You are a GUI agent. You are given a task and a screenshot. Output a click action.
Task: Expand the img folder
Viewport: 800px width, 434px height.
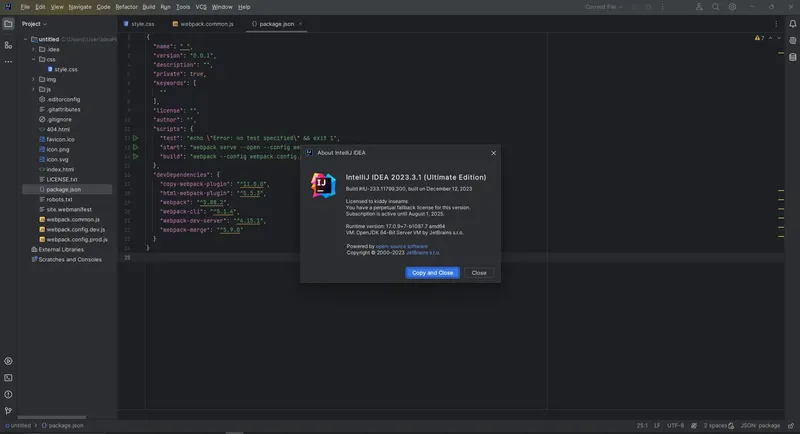coord(34,80)
